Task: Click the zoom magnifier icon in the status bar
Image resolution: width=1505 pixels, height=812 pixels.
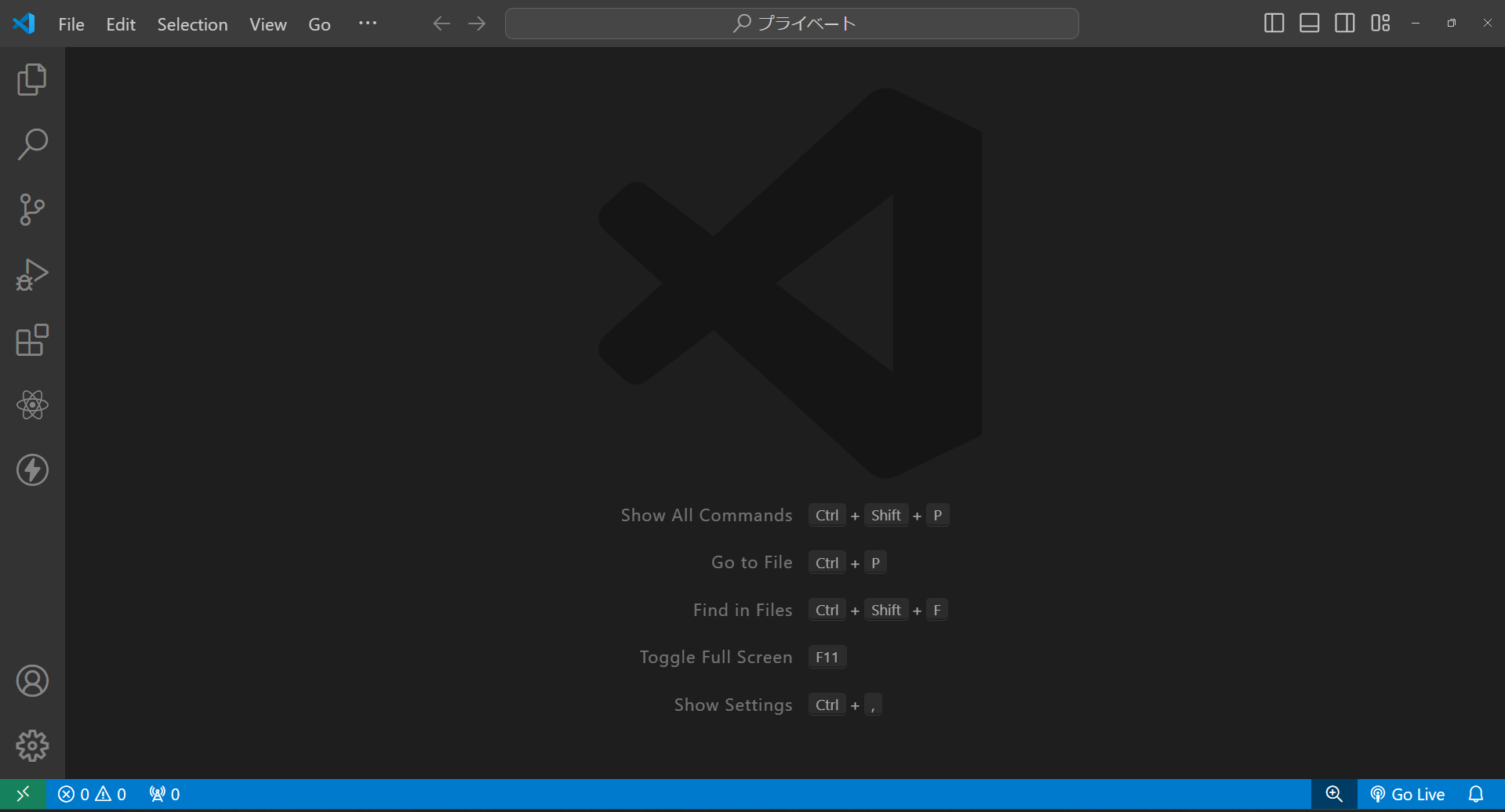Action: click(1334, 793)
